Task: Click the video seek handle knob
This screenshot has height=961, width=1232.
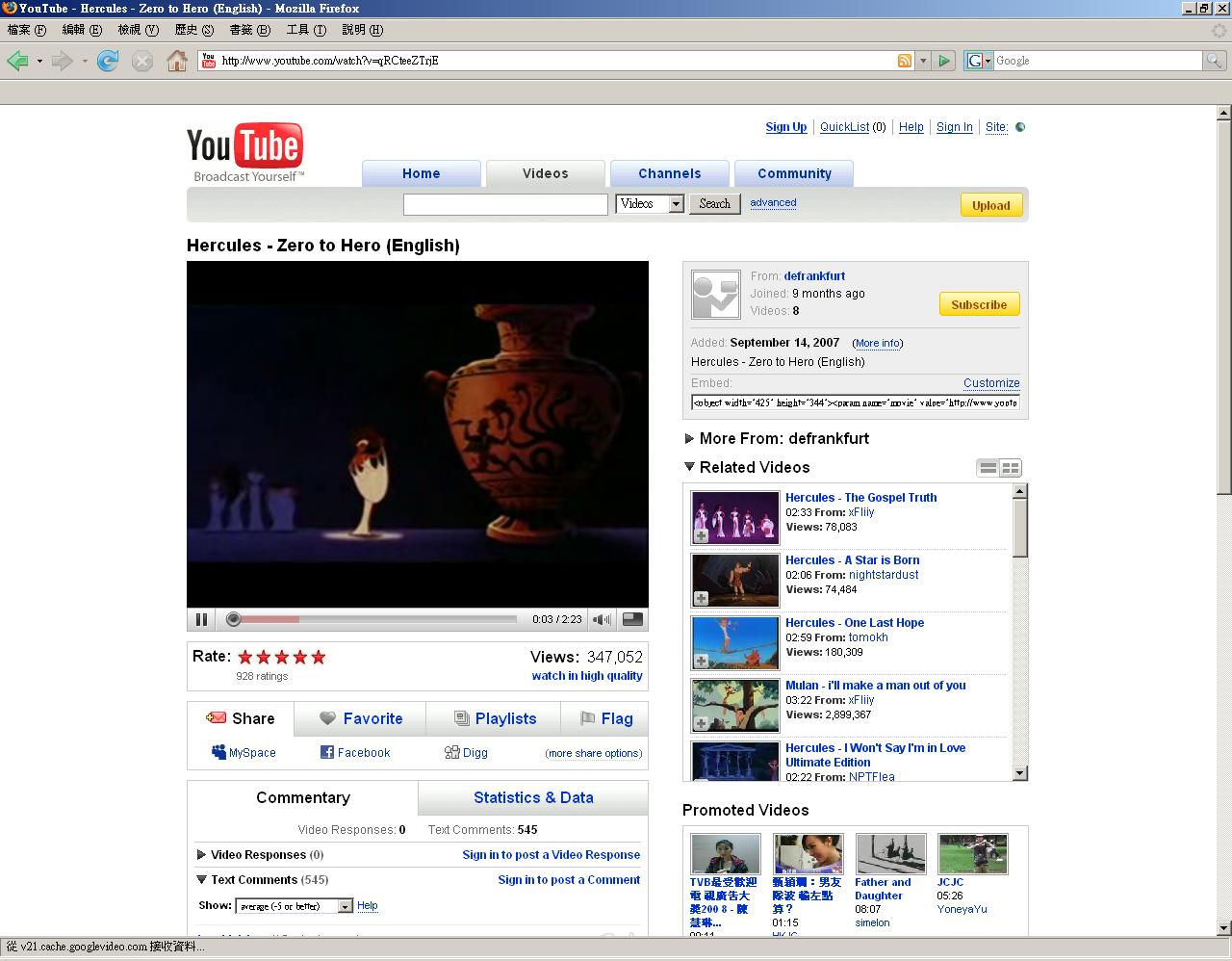Action: tap(233, 619)
